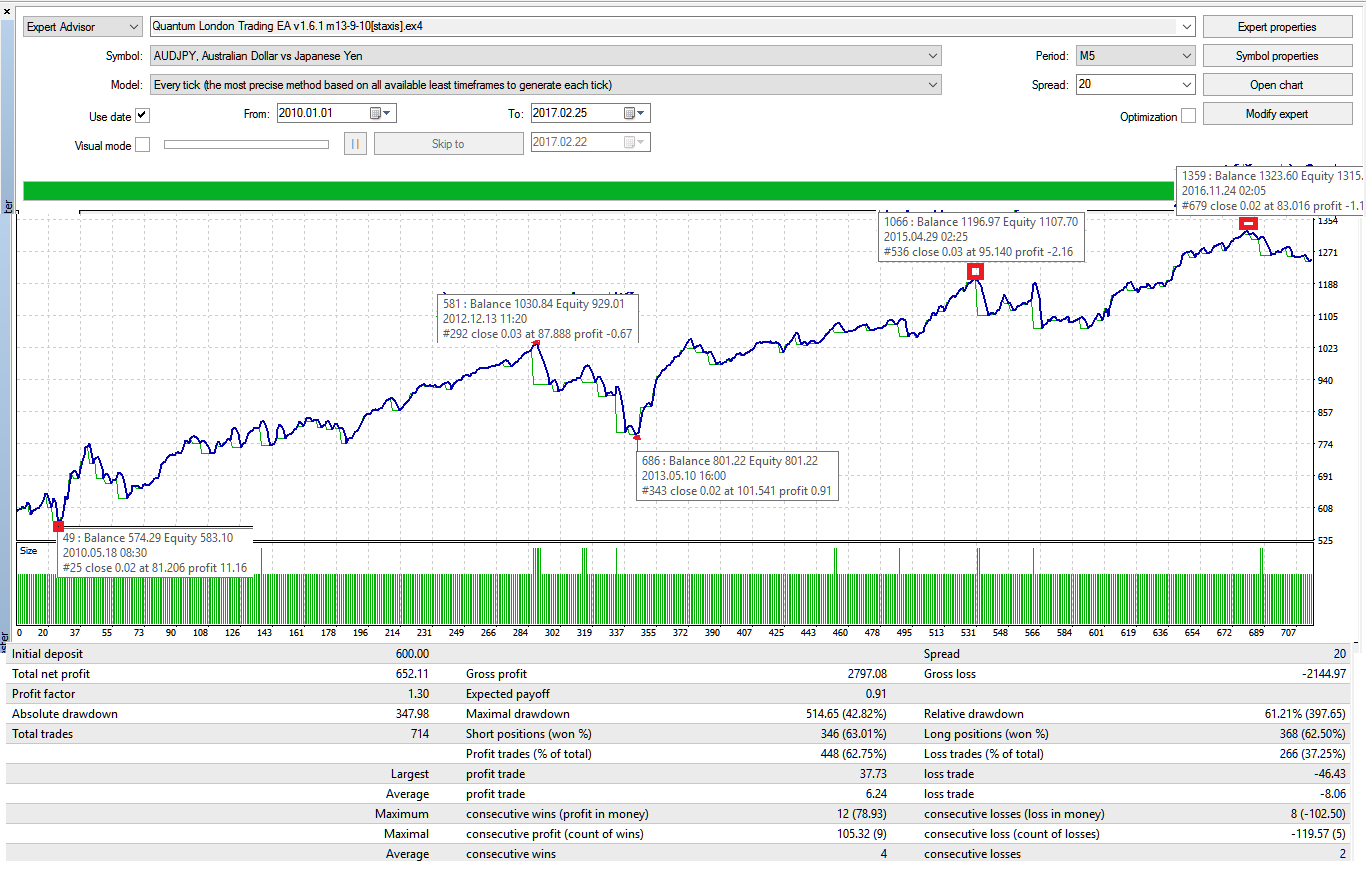
Task: Open the From date calendar dropdown
Action: (x=382, y=114)
